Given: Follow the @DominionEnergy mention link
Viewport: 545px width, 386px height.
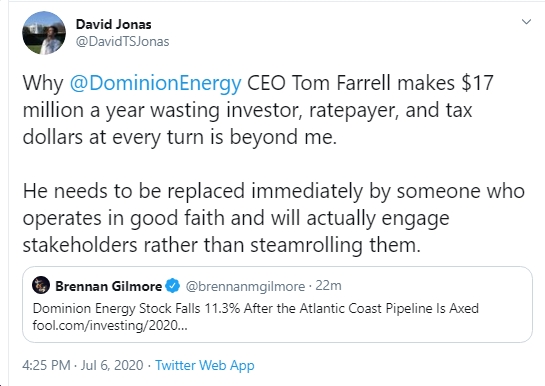Looking at the screenshot, I should point(155,83).
